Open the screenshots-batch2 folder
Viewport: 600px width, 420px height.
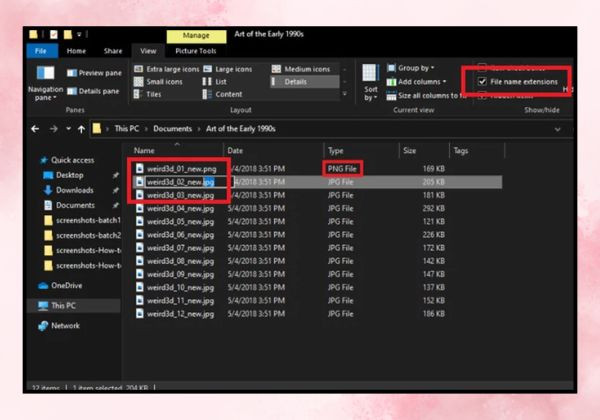click(82, 236)
